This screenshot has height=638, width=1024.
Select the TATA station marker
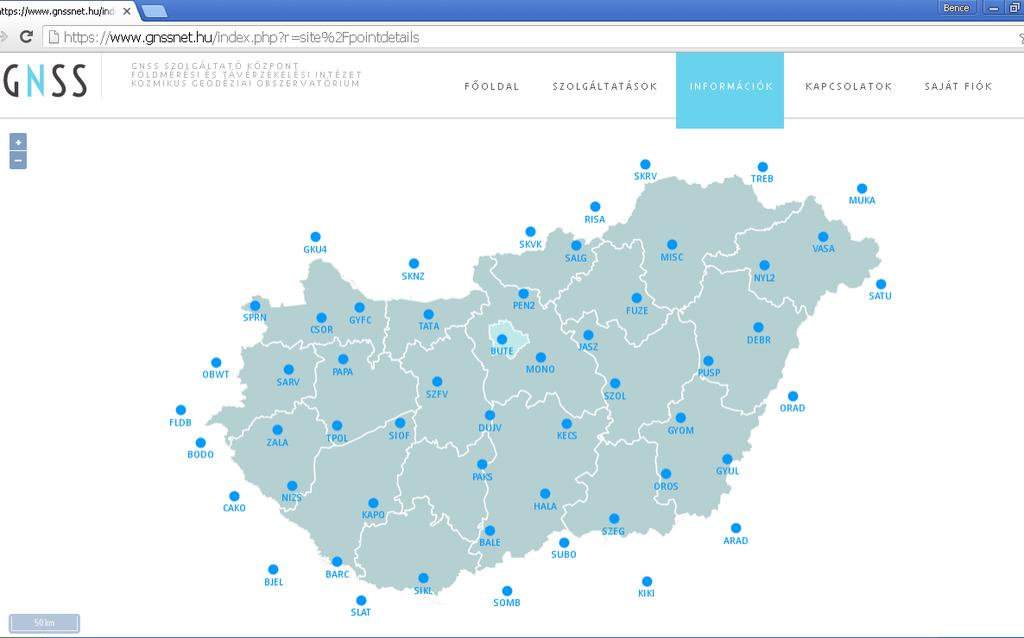pos(428,315)
